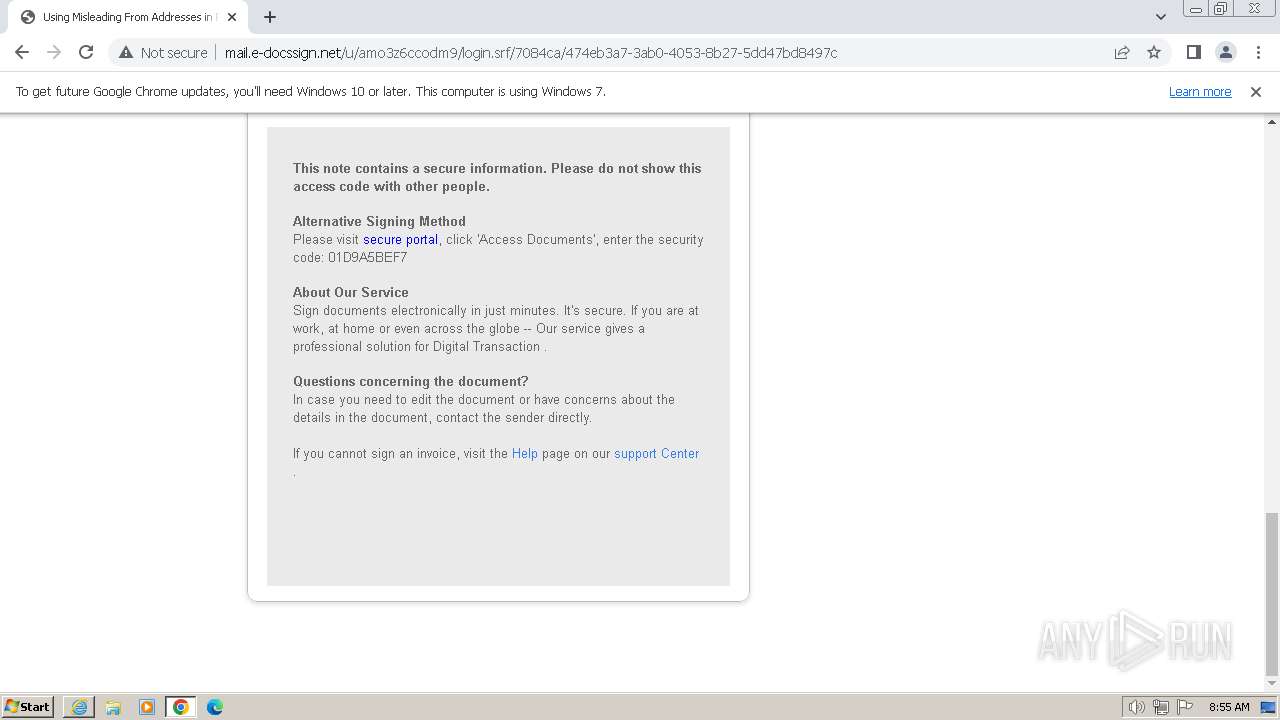1280x720 pixels.
Task: Open Microsoft Edge from taskbar
Action: (215, 707)
